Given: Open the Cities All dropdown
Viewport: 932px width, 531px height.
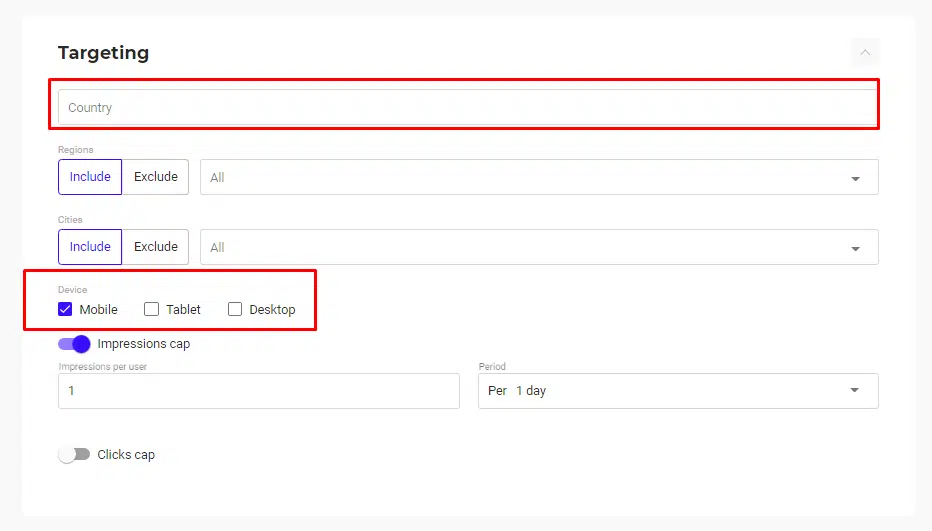Looking at the screenshot, I should (x=539, y=247).
